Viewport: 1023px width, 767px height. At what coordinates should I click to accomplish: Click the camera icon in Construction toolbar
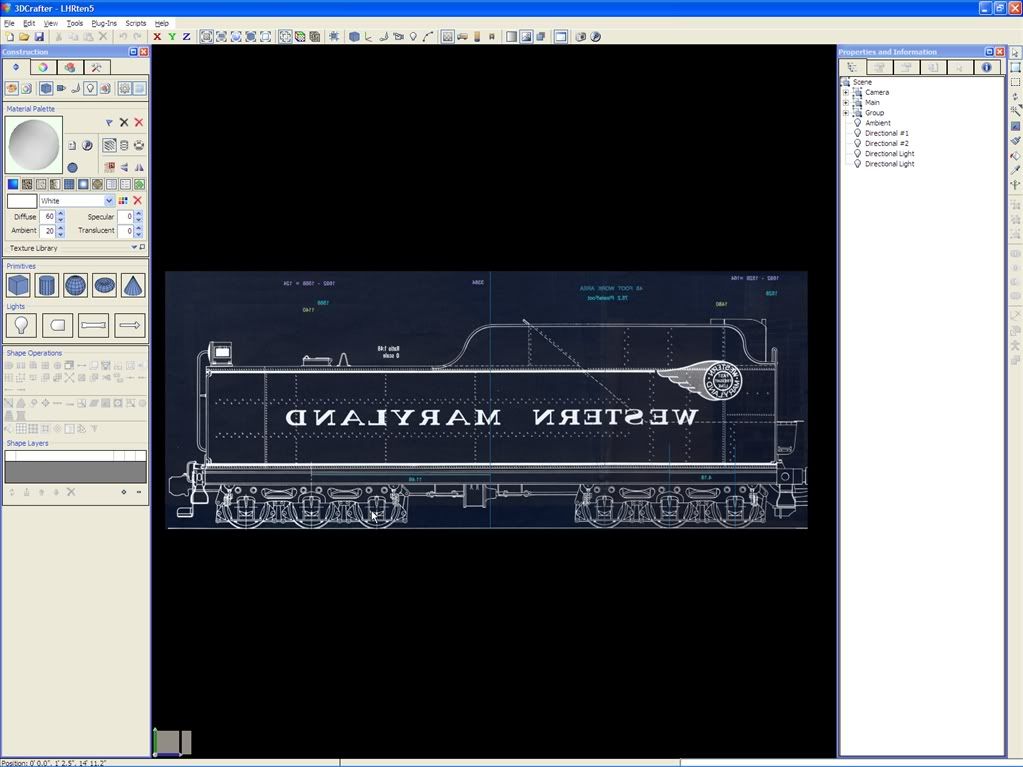[61, 88]
